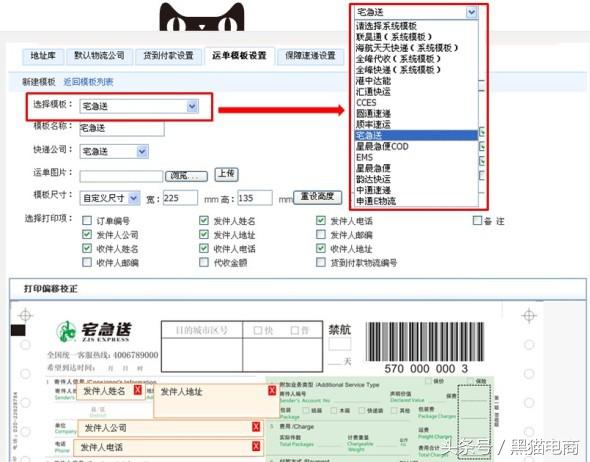Uncheck the 收件人电话 checkbox
This screenshot has width=590, height=462.
click(204, 248)
